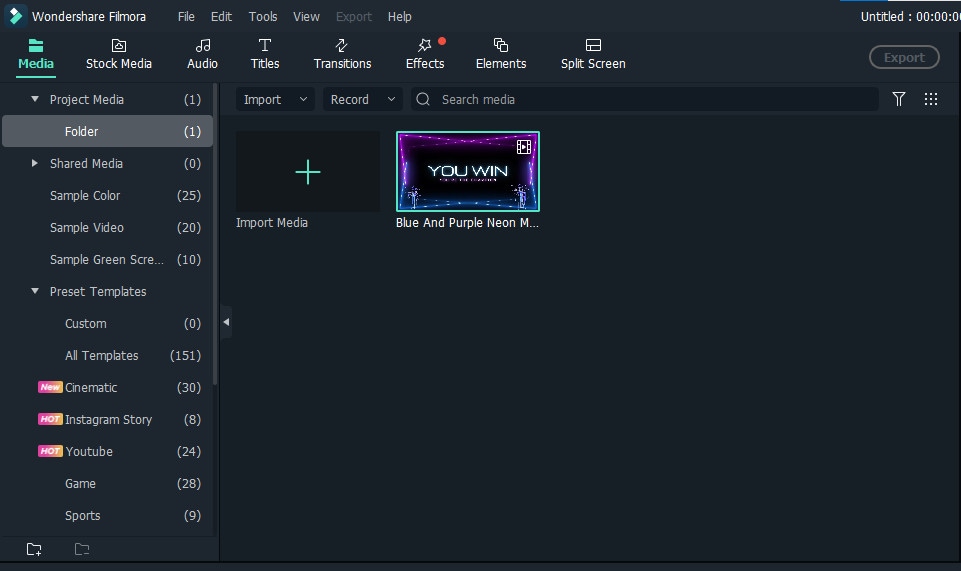Switch to the Stock Media tab

click(x=118, y=55)
